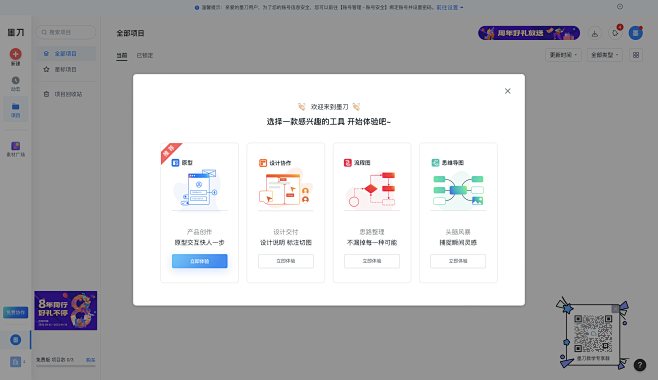Image resolution: width=658 pixels, height=380 pixels.
Task: Click the project quota progress bar
Action: [65, 366]
